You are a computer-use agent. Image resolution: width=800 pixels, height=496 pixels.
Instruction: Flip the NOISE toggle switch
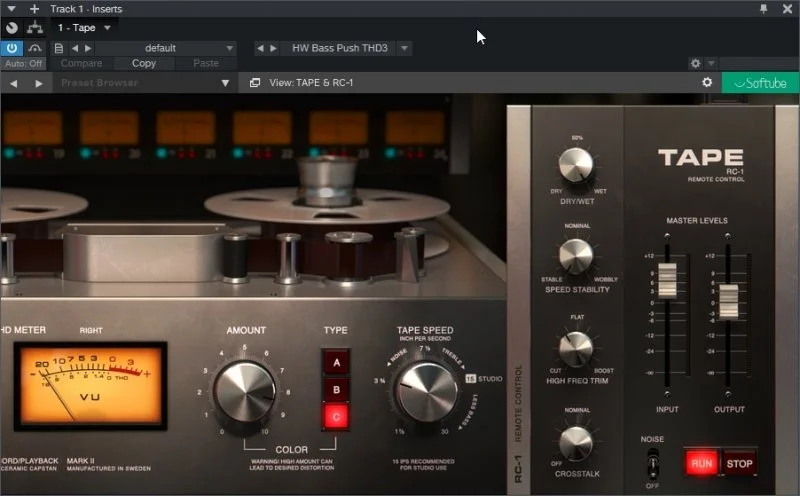tap(653, 463)
